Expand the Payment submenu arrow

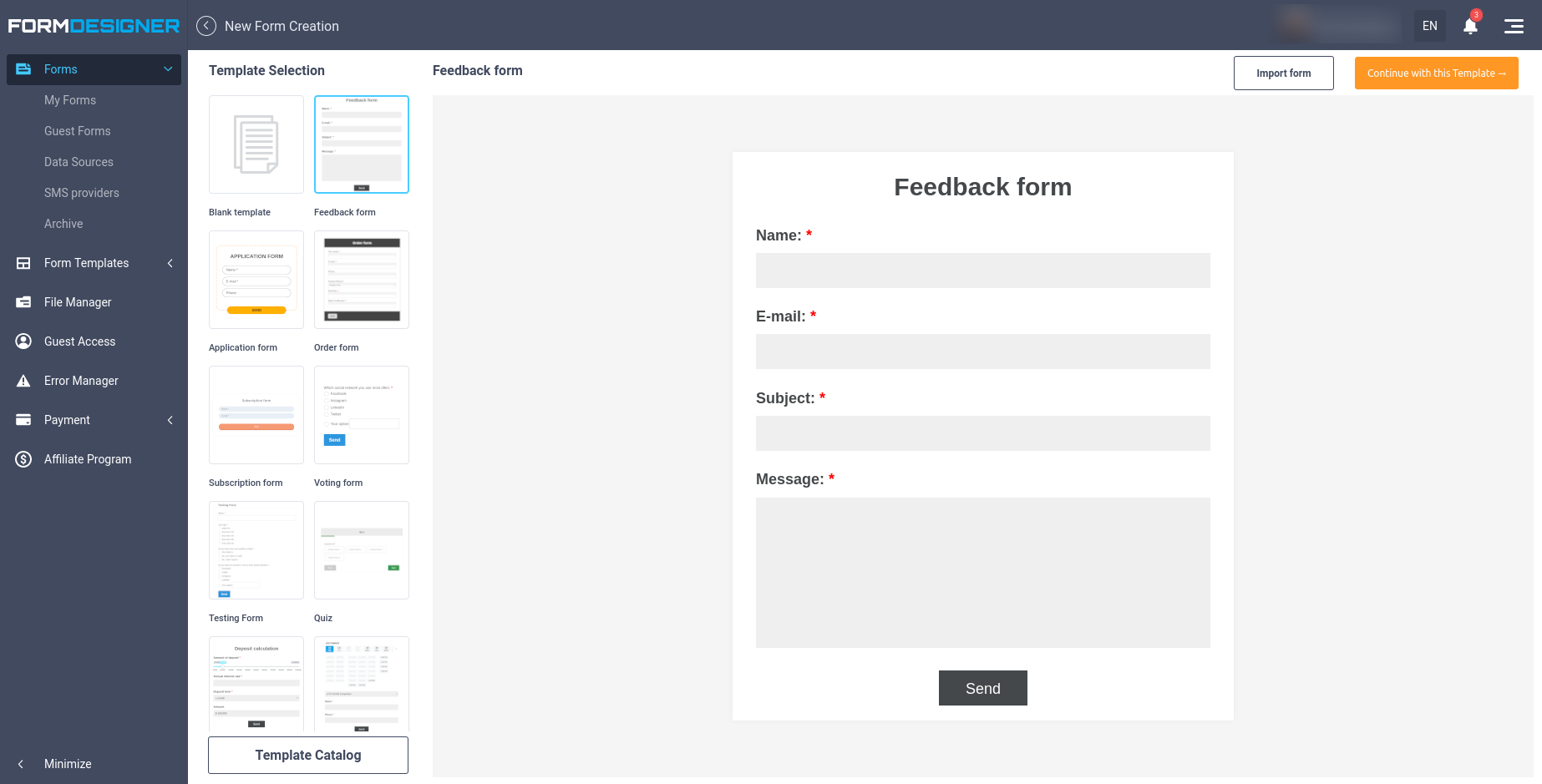coord(170,420)
